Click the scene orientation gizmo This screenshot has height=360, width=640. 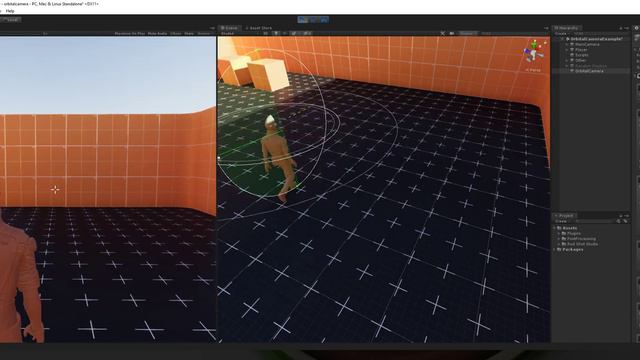pyautogui.click(x=534, y=52)
